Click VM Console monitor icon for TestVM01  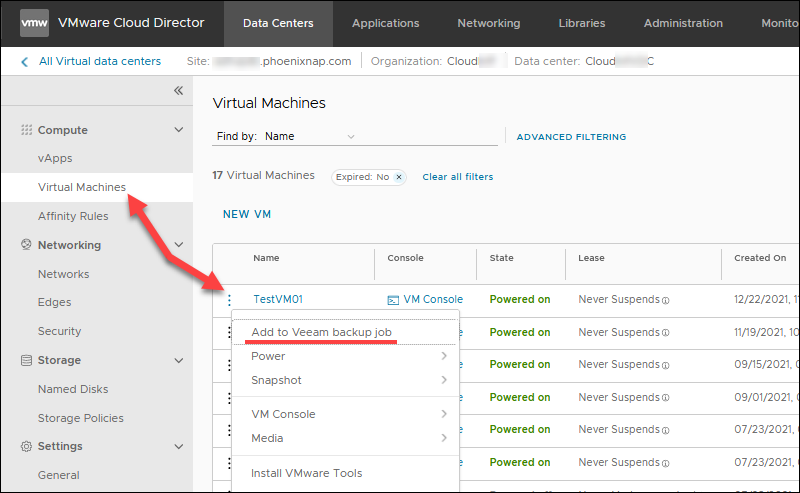click(x=393, y=300)
